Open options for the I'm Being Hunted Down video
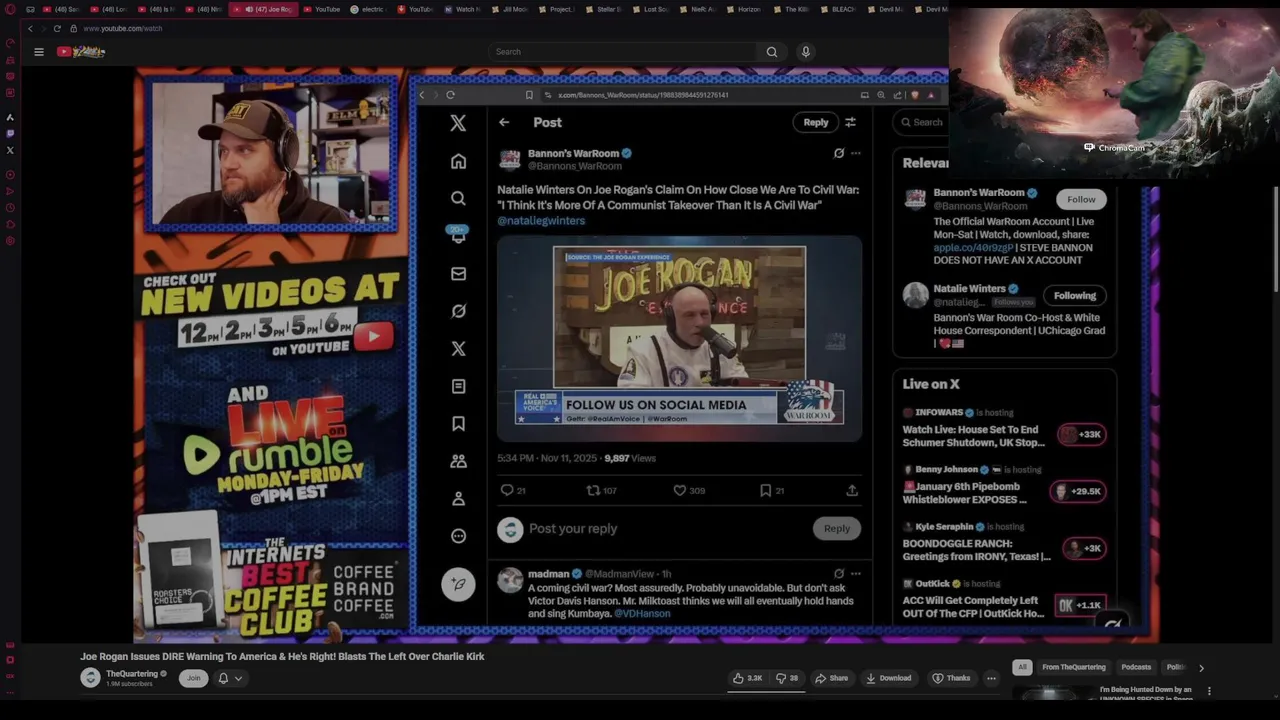The height and width of the screenshot is (720, 1280). coord(1209,691)
